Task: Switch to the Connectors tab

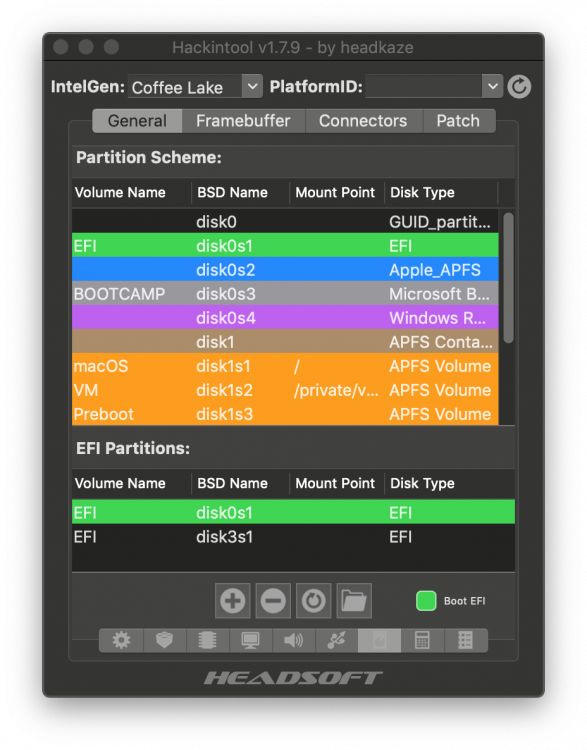Action: tap(363, 121)
